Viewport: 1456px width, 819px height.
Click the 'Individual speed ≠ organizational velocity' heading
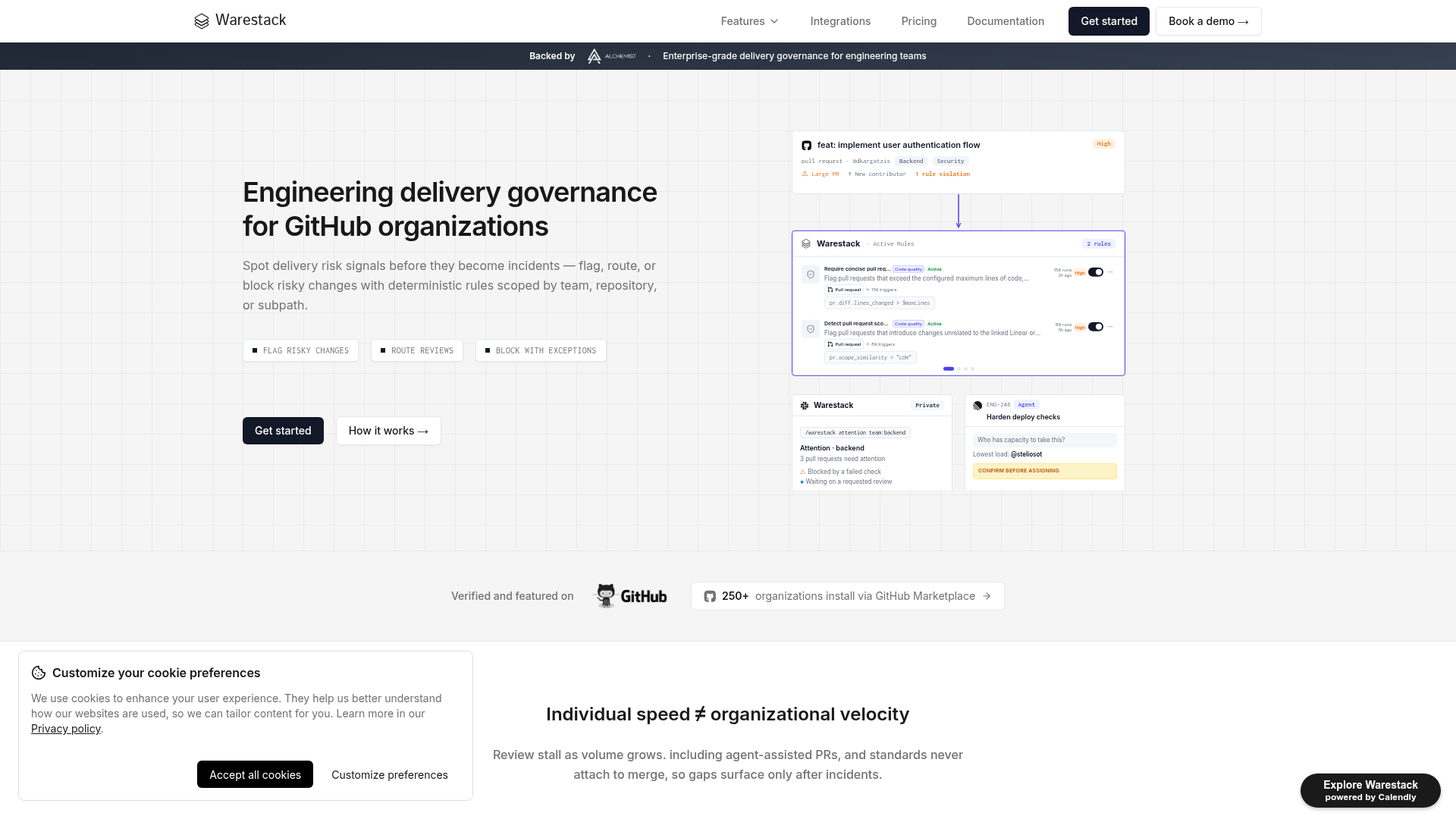point(727,714)
